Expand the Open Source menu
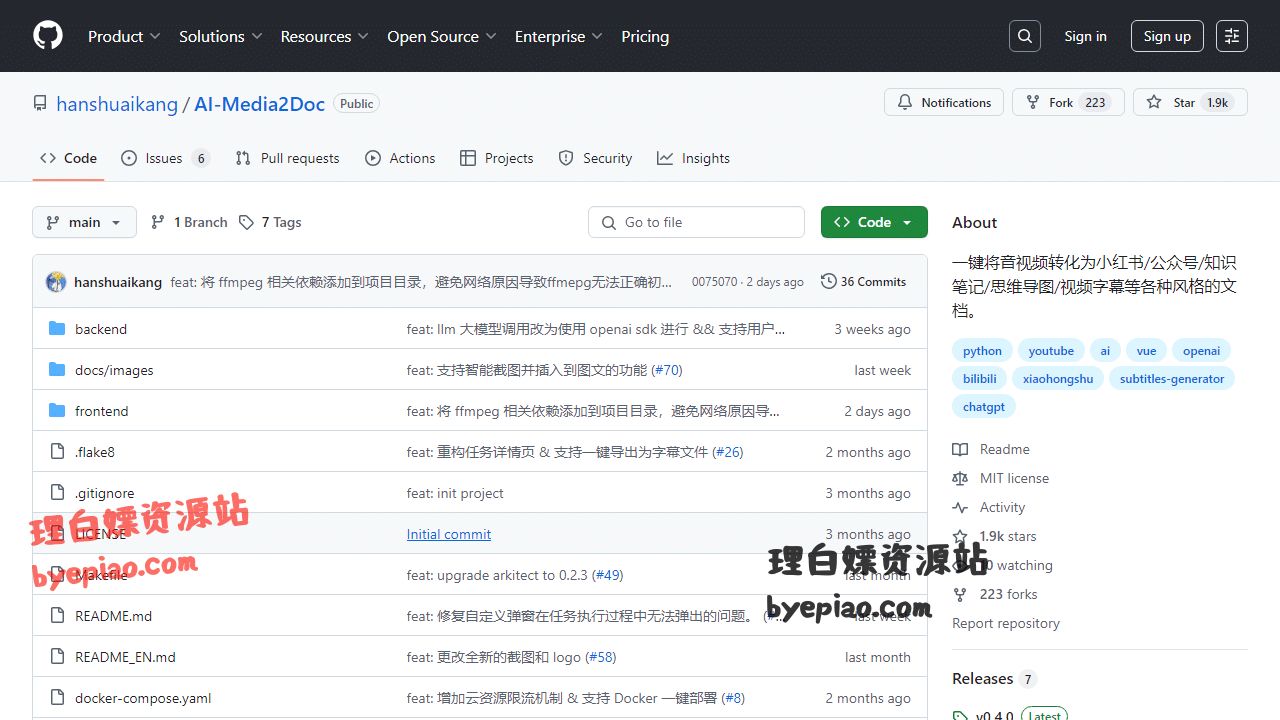1280x720 pixels. click(442, 36)
